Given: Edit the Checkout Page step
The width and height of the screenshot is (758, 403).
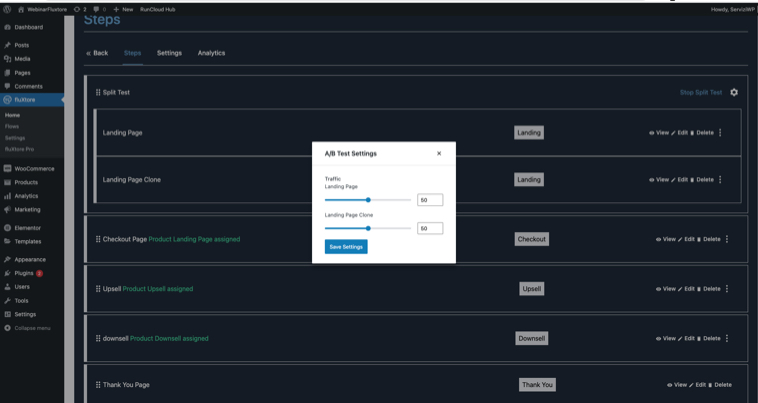Looking at the screenshot, I should (x=685, y=239).
